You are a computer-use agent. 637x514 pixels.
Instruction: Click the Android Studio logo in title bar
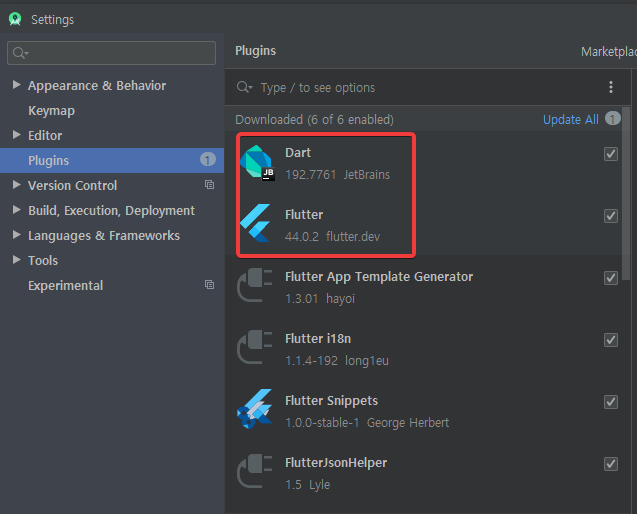click(15, 19)
